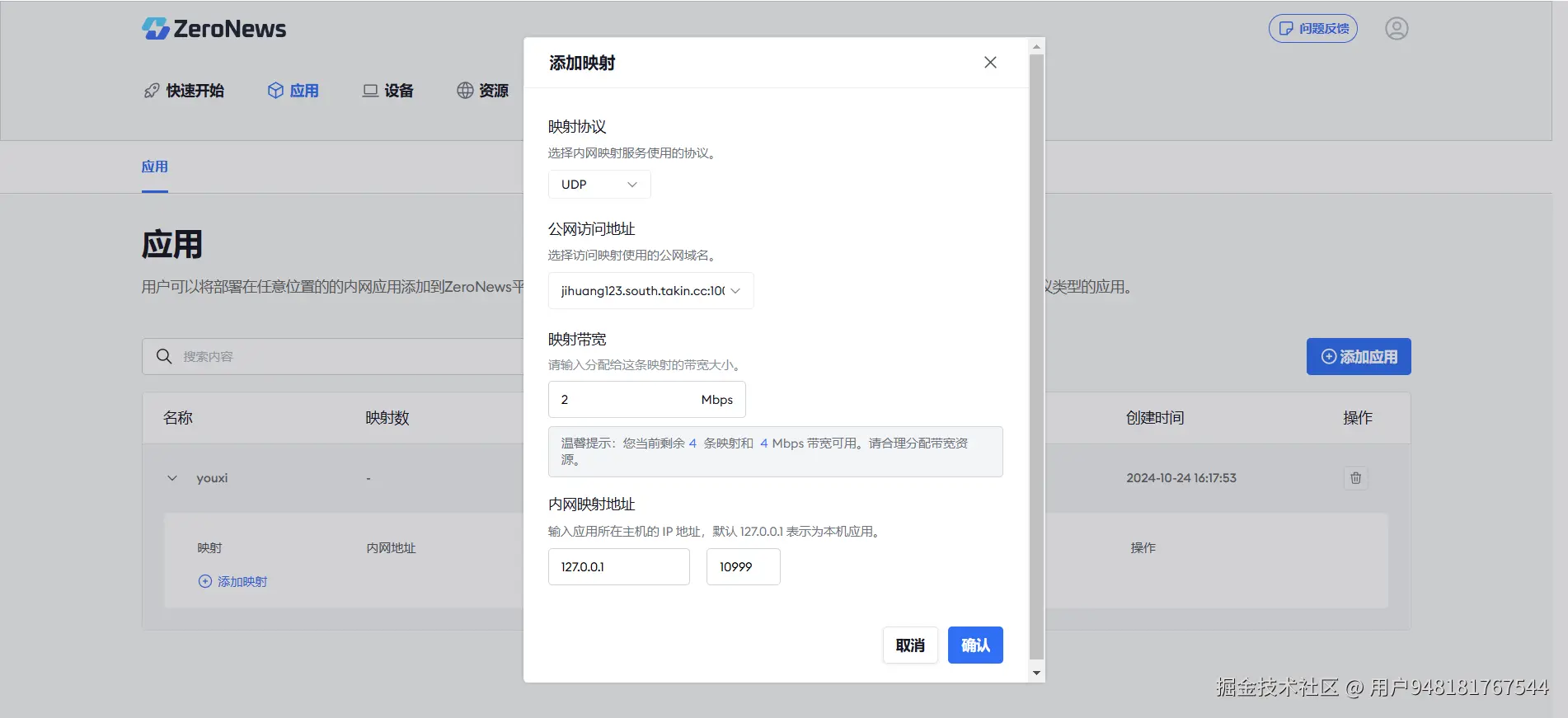Image resolution: width=1568 pixels, height=718 pixels.
Task: Click the 127.0.0.1 IP address field
Action: pos(618,567)
